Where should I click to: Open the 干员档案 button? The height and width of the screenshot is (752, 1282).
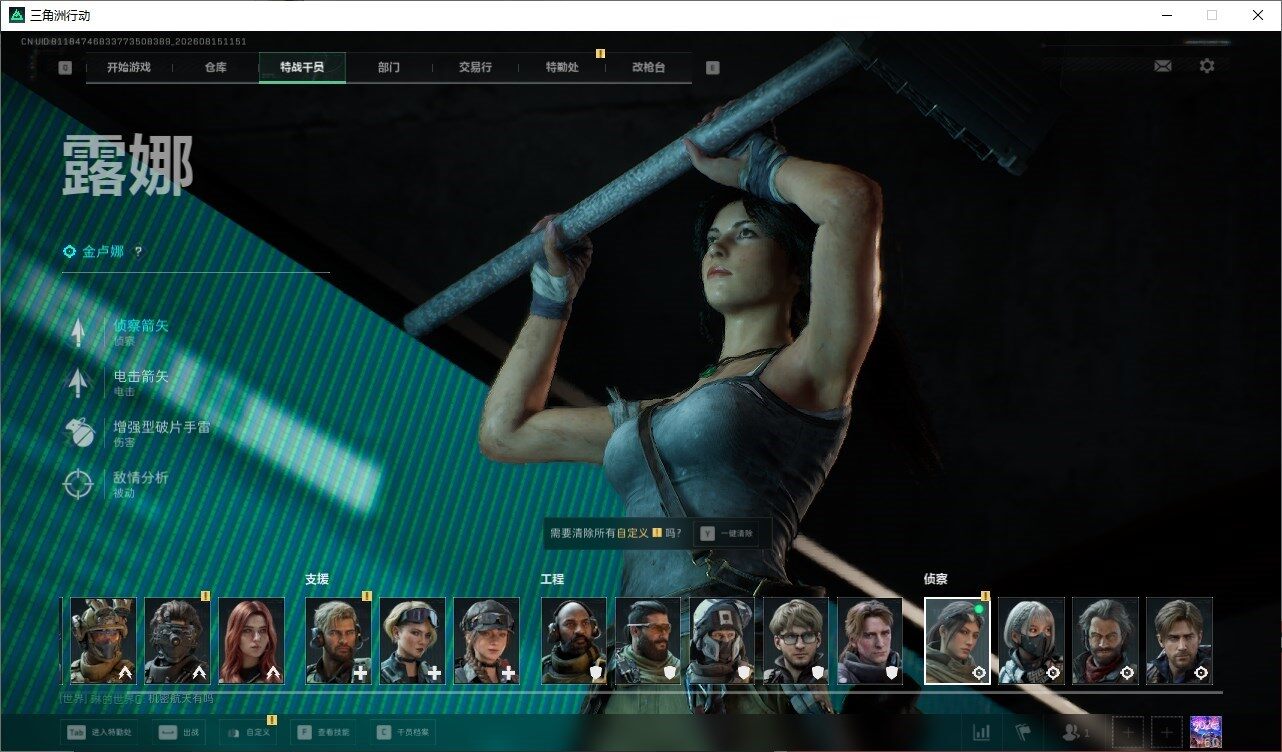(x=402, y=733)
